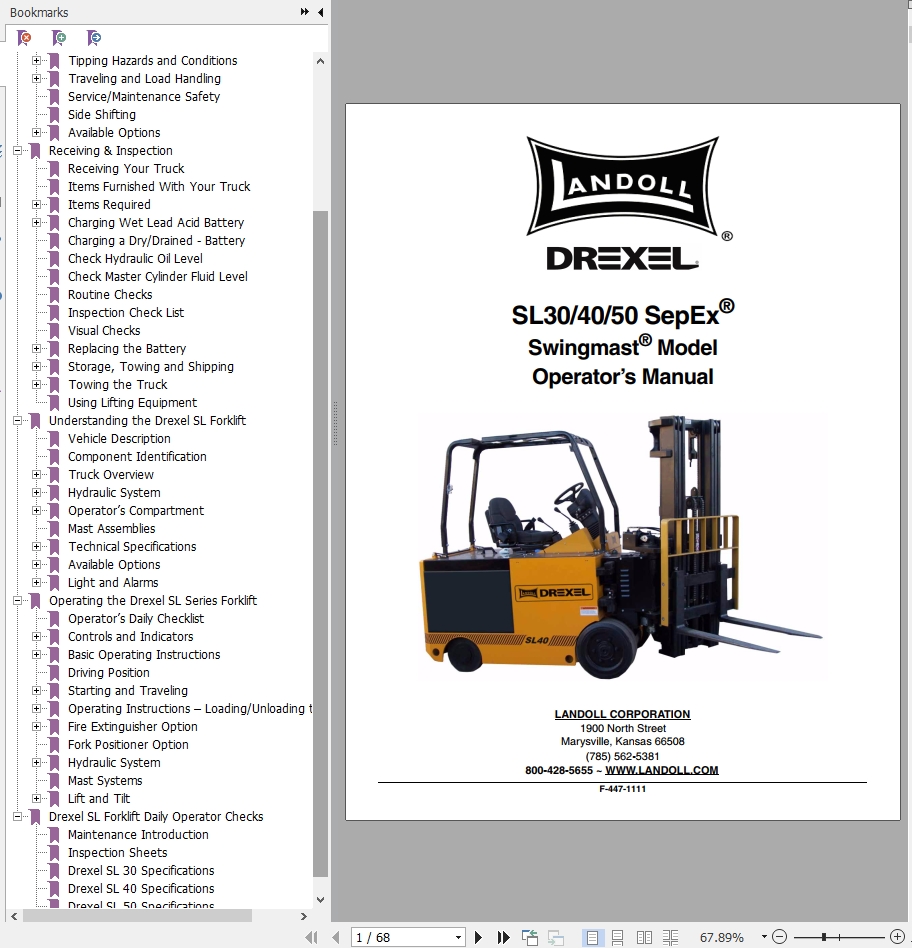Image resolution: width=912 pixels, height=948 pixels.
Task: Open Check Master Cylinder Fluid Level bookmark
Action: [158, 277]
